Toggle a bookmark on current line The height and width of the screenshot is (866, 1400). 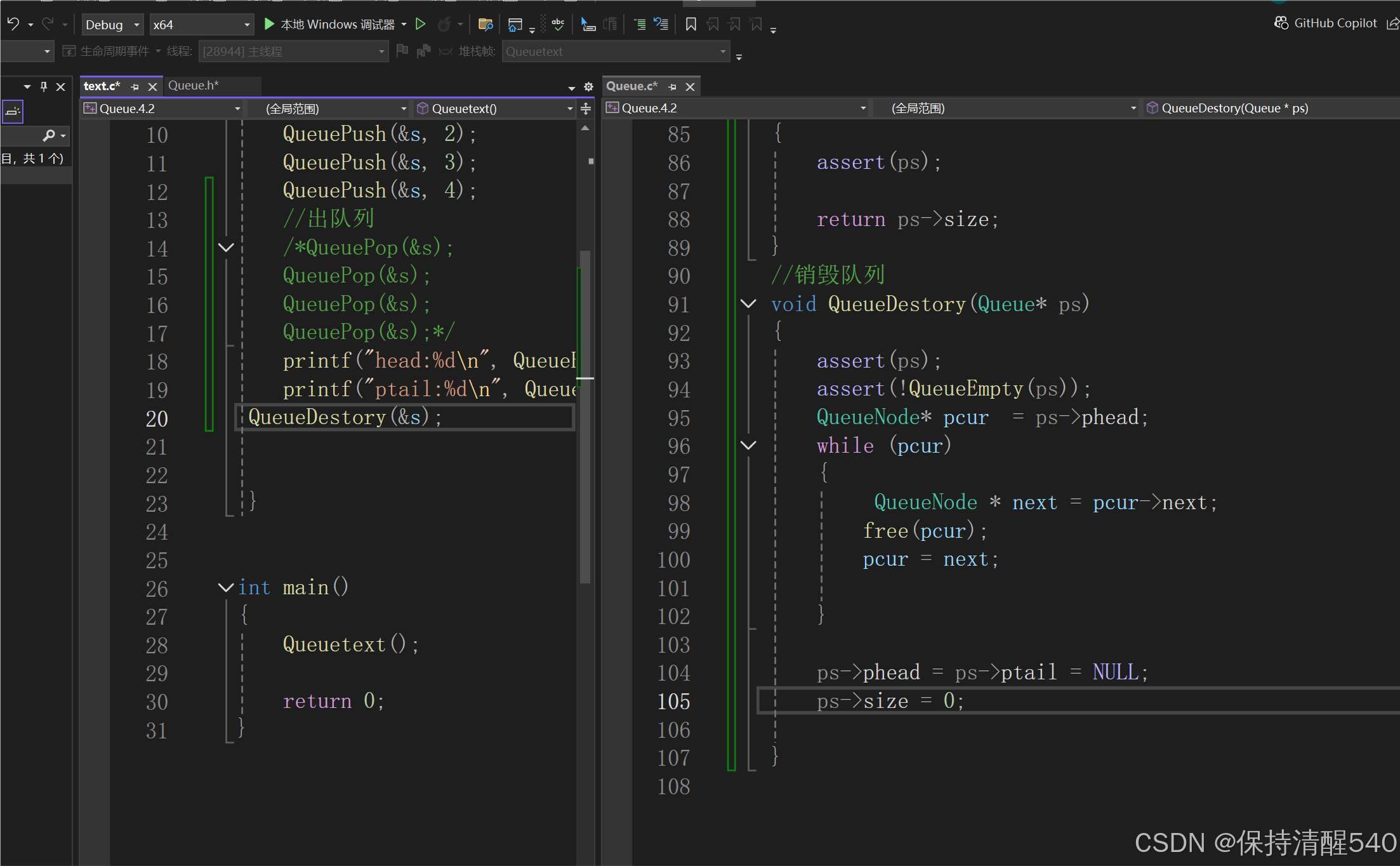(691, 24)
